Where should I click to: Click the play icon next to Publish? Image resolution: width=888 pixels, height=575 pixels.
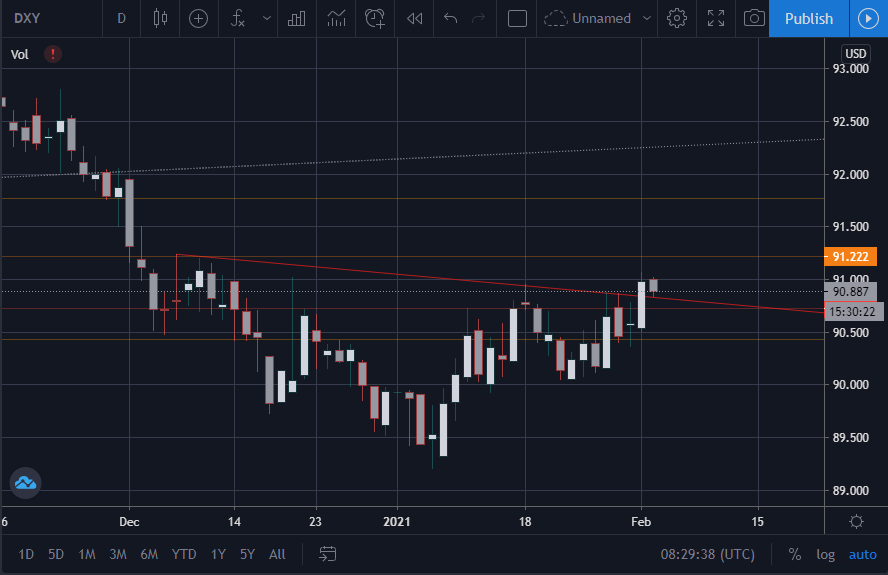pyautogui.click(x=868, y=18)
